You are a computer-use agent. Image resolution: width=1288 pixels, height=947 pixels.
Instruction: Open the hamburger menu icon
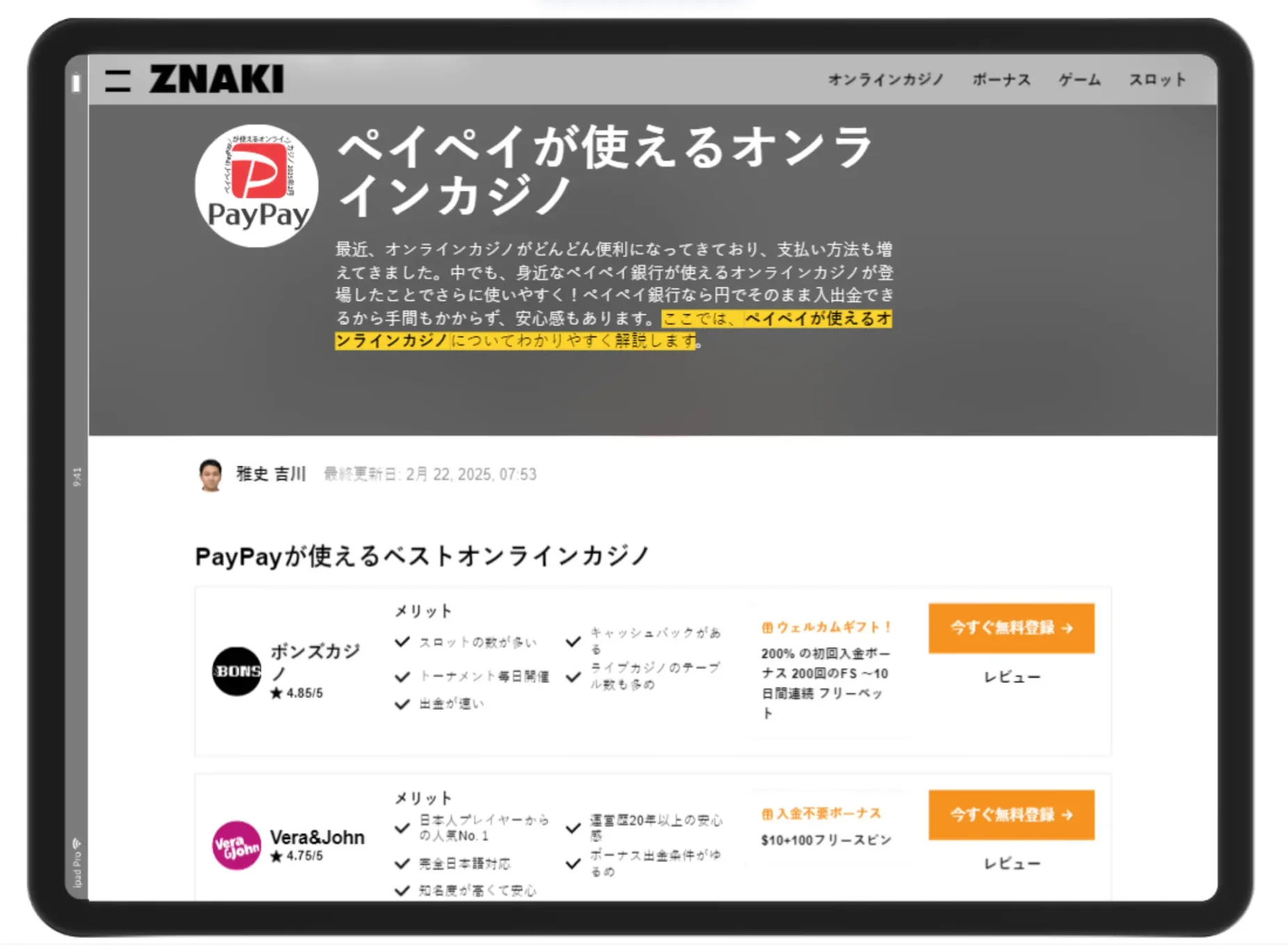pos(118,80)
